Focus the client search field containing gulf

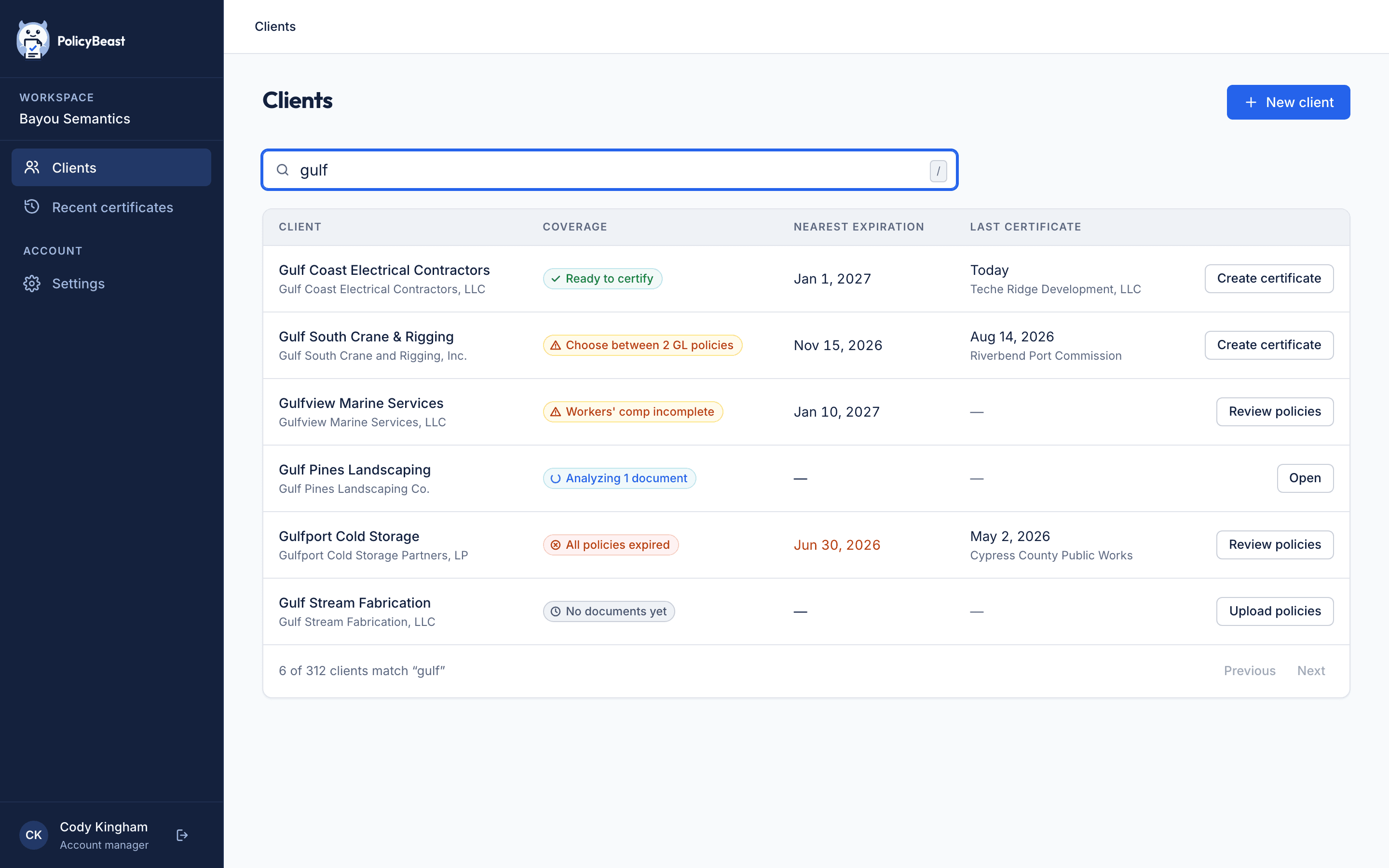tap(610, 170)
